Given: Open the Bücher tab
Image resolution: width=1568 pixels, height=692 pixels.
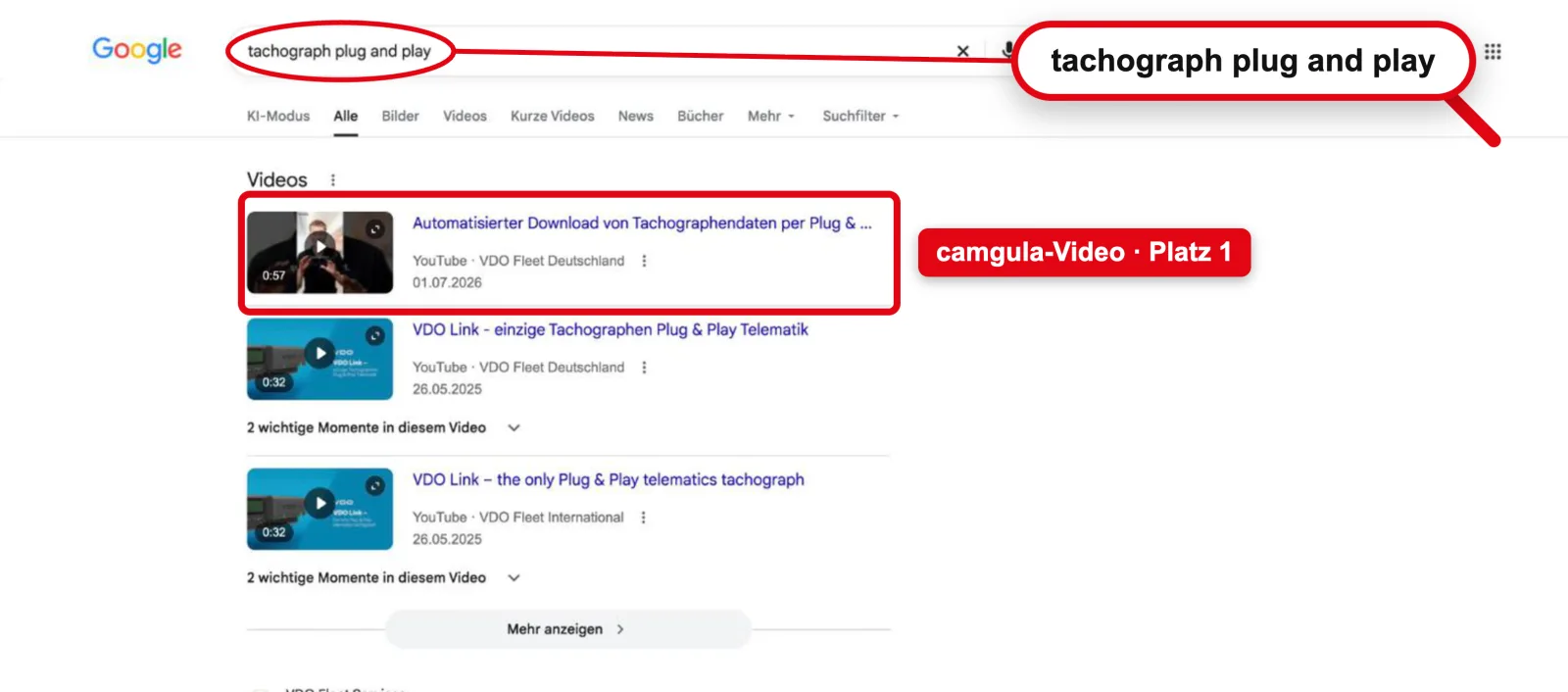Looking at the screenshot, I should click(701, 116).
